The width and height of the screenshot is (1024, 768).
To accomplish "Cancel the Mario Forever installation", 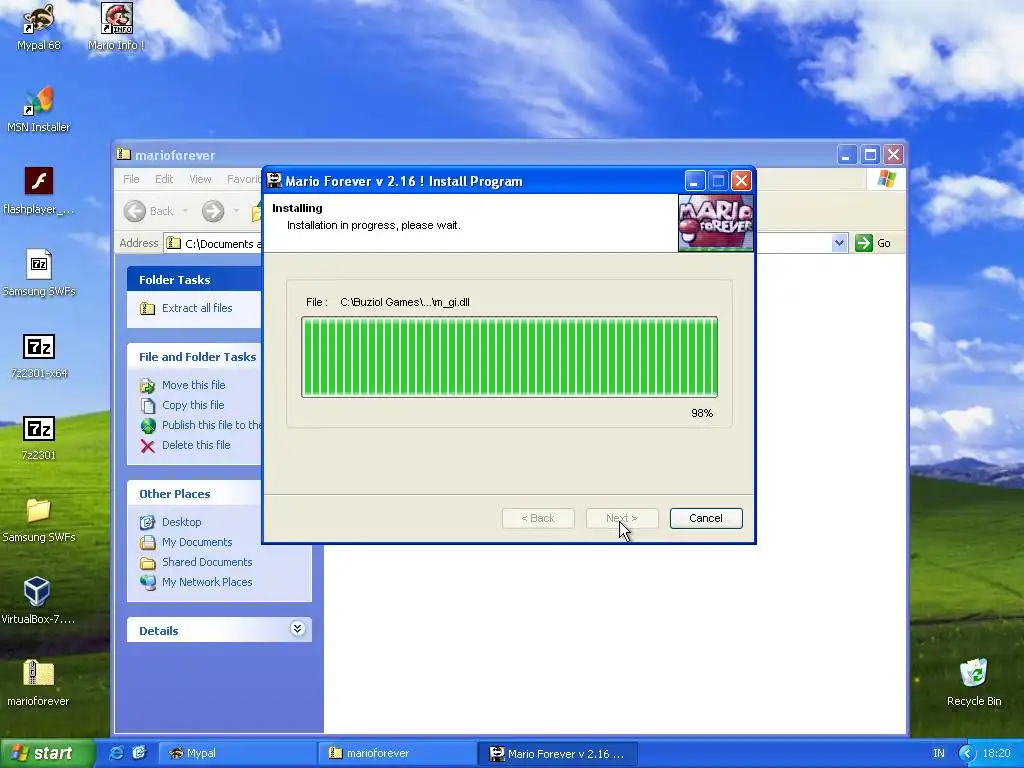I will click(x=706, y=519).
